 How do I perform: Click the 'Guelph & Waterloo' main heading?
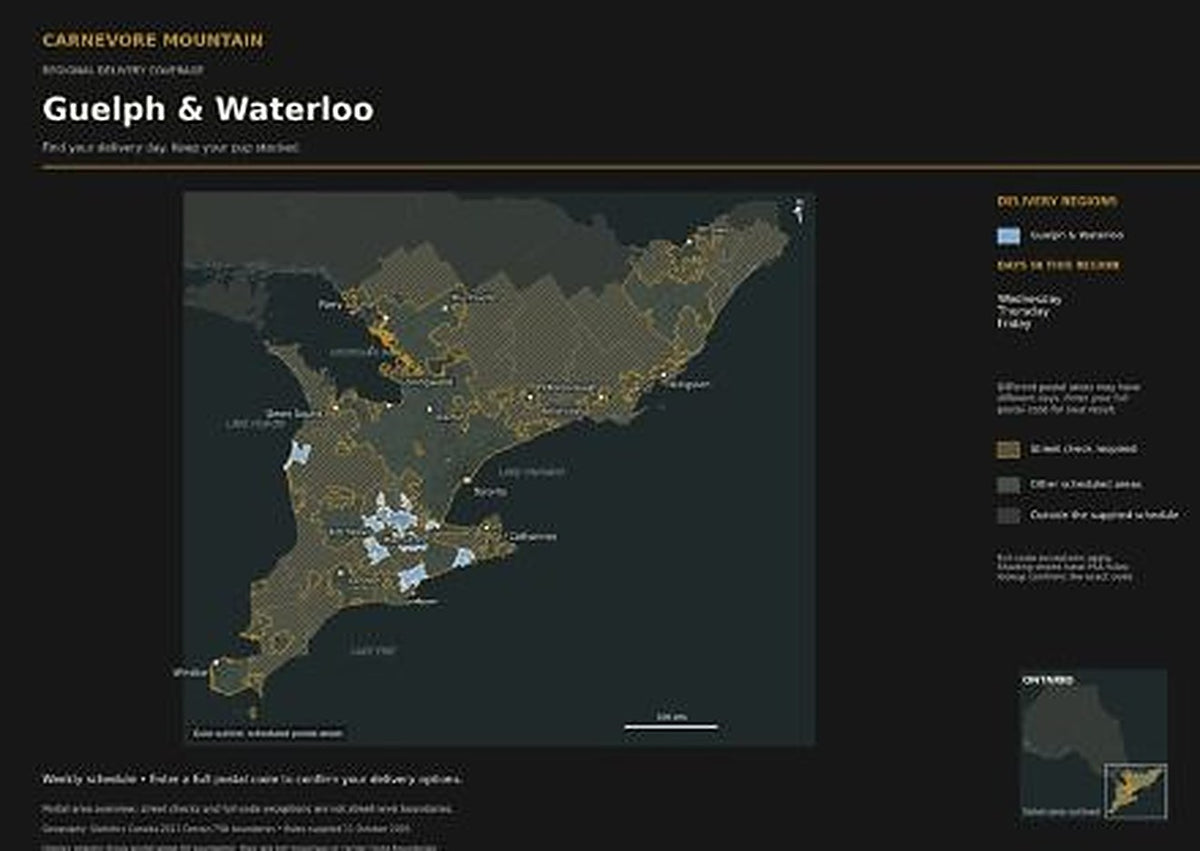[208, 109]
